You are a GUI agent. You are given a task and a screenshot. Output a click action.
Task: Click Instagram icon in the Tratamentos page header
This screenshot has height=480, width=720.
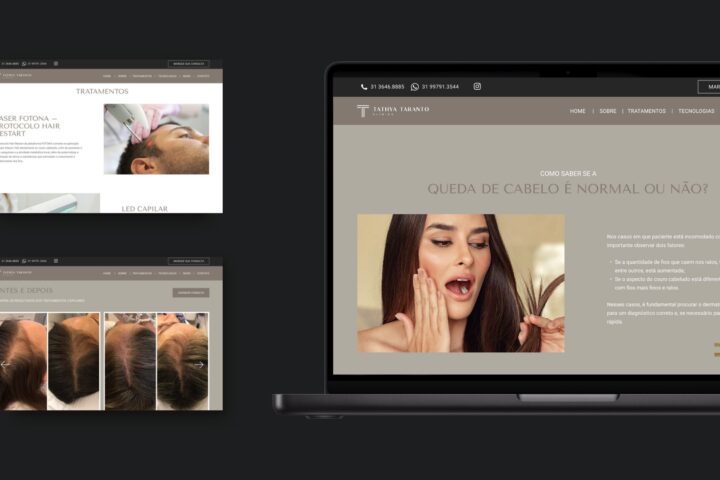pyautogui.click(x=55, y=63)
